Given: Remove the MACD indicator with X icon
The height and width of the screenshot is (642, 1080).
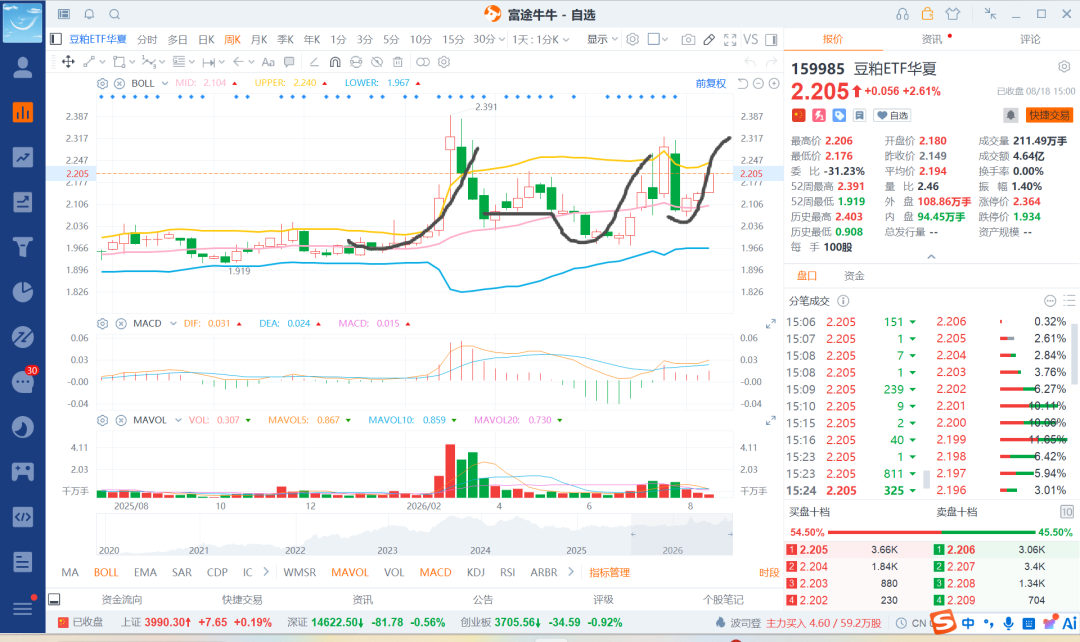Looking at the screenshot, I should pos(121,324).
